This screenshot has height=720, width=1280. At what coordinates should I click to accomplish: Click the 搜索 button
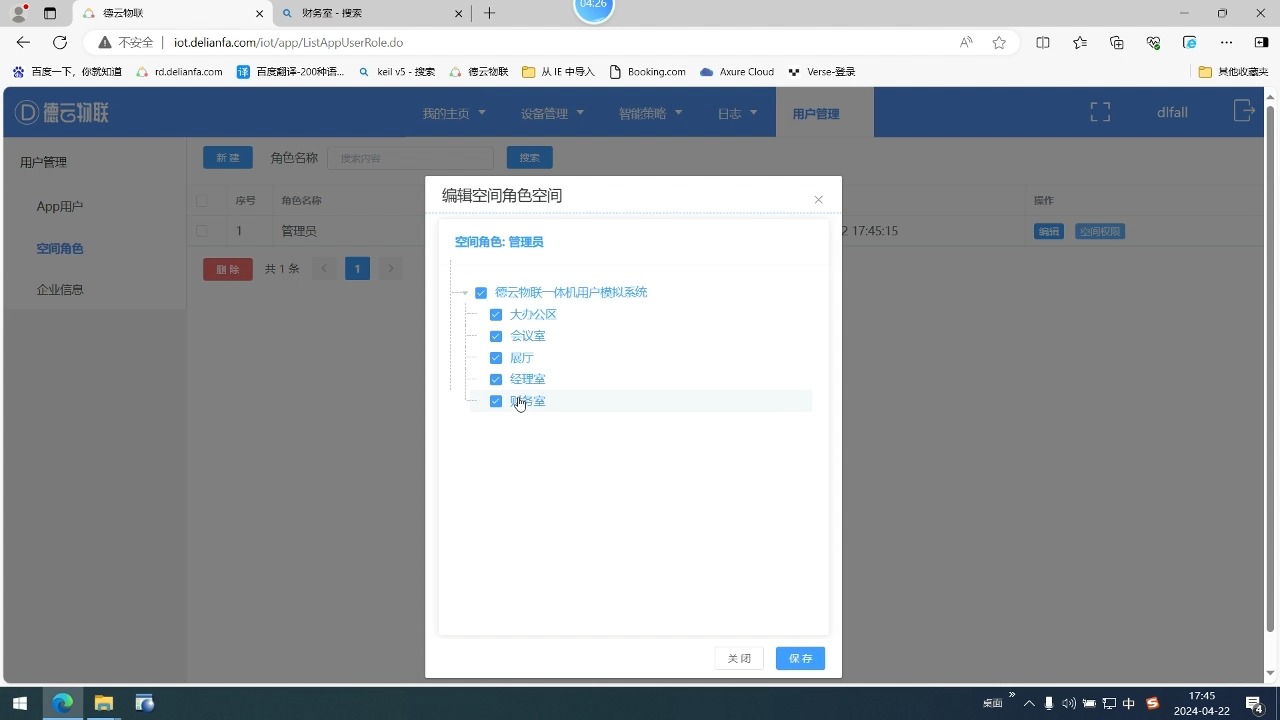tap(529, 158)
